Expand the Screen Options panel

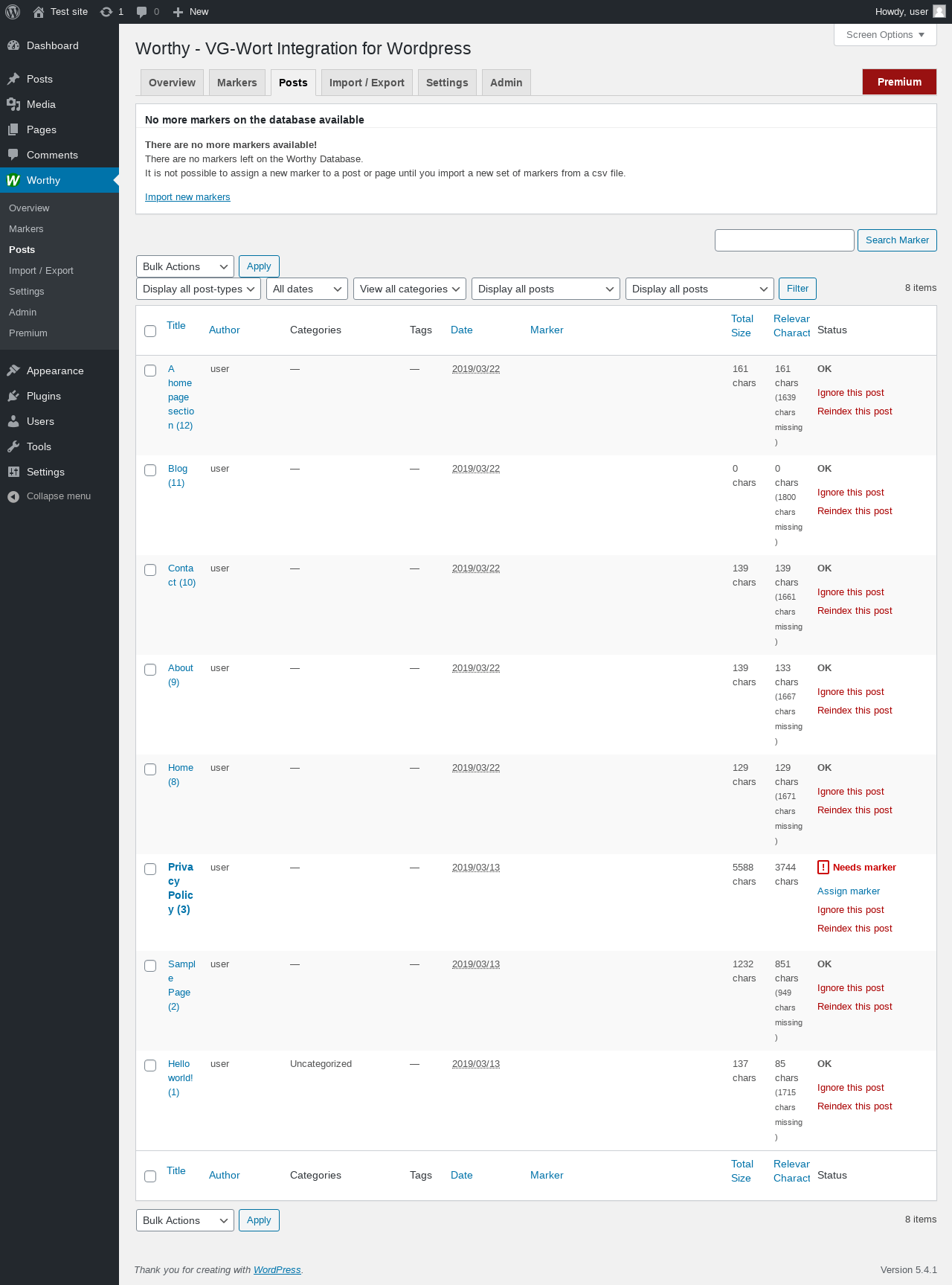(885, 35)
